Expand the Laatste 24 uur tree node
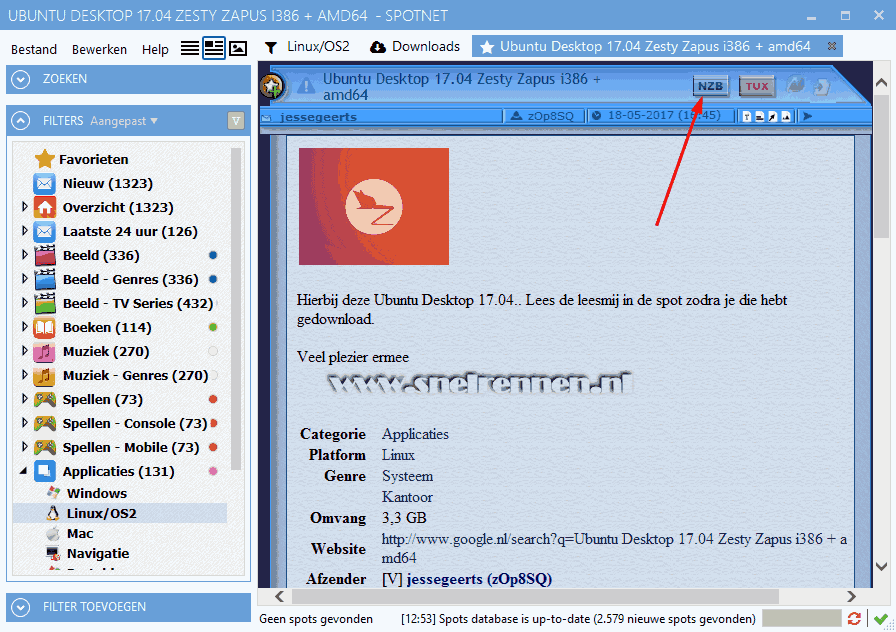 click(x=24, y=230)
